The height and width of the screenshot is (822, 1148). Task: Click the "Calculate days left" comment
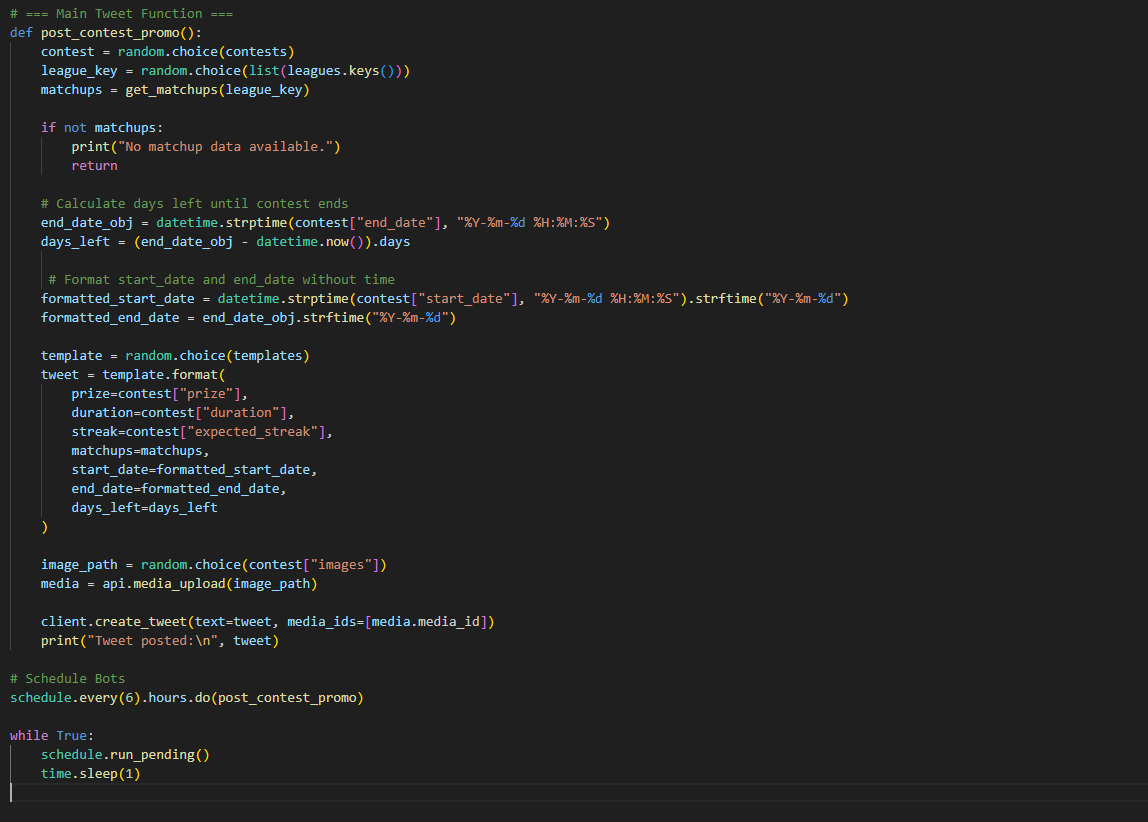click(x=194, y=204)
